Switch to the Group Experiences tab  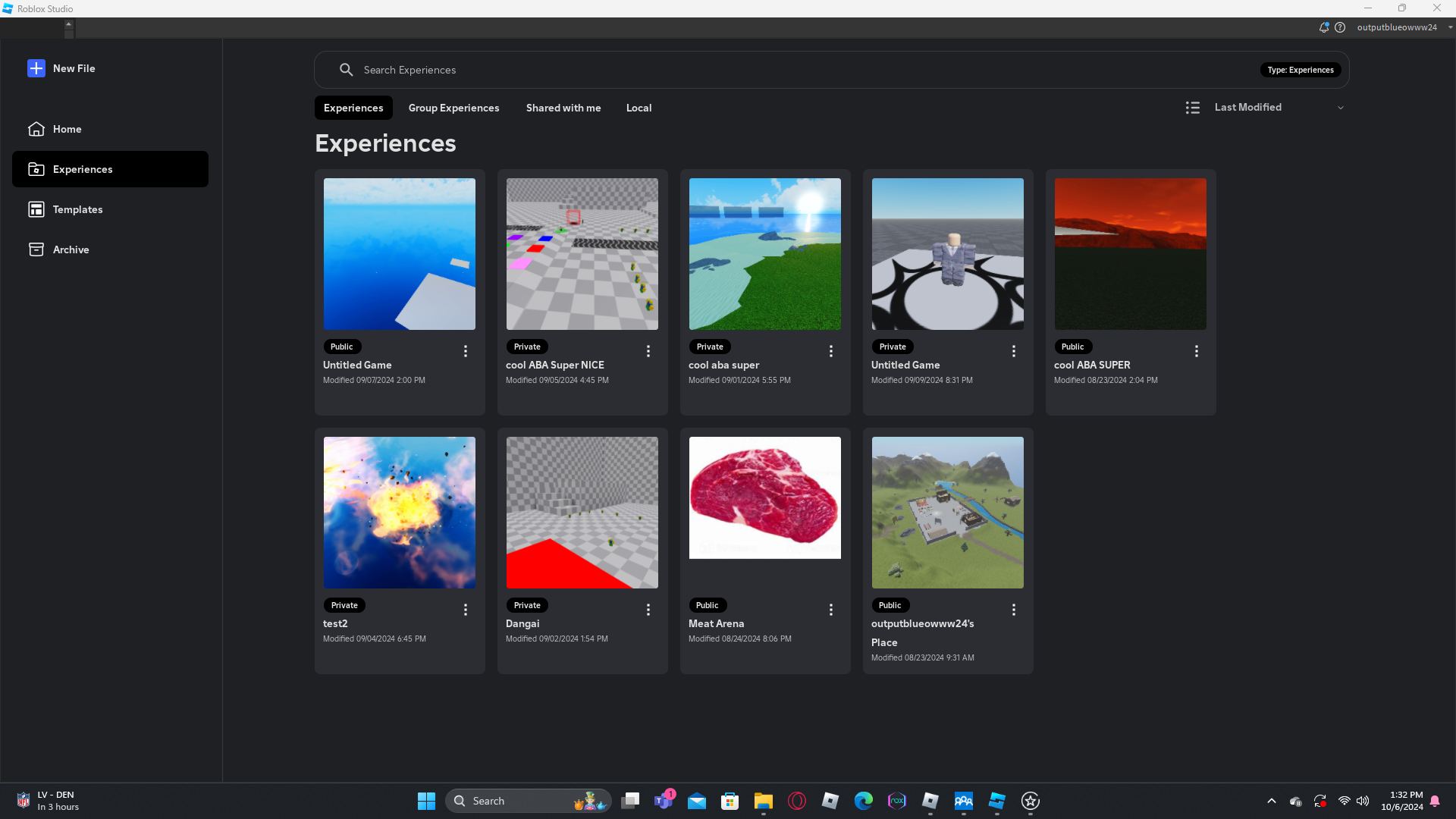[453, 108]
